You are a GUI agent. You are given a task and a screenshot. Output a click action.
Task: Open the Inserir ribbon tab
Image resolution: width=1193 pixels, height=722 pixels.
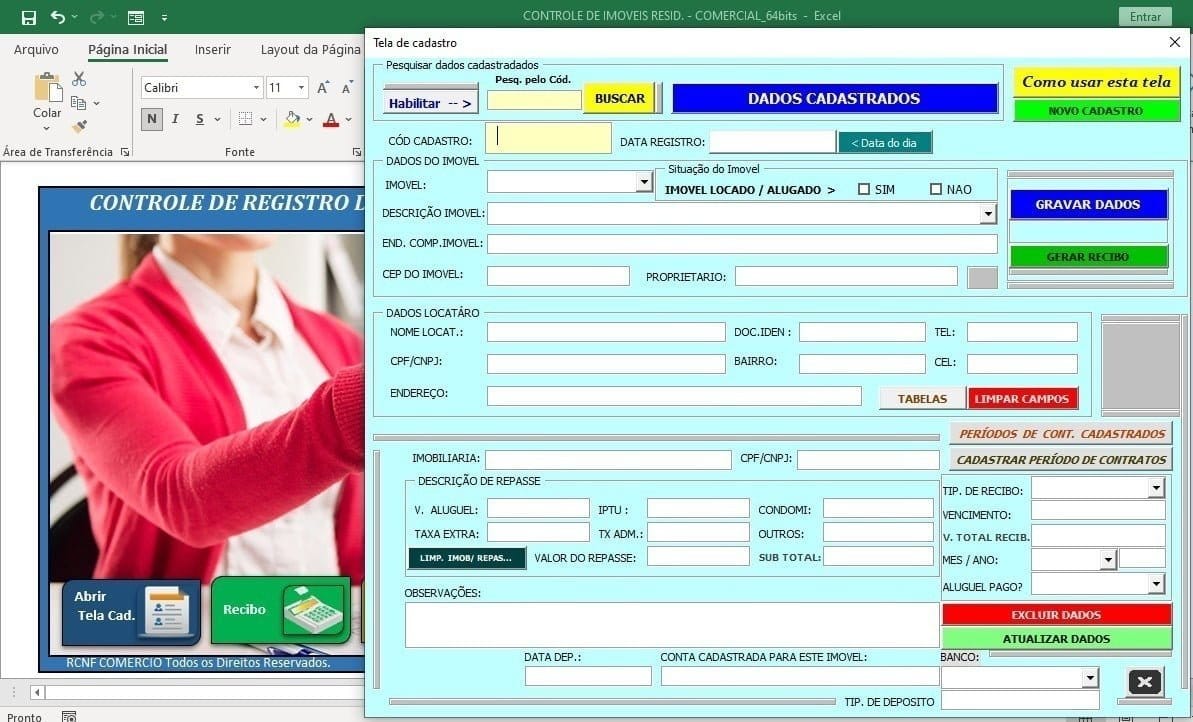212,49
